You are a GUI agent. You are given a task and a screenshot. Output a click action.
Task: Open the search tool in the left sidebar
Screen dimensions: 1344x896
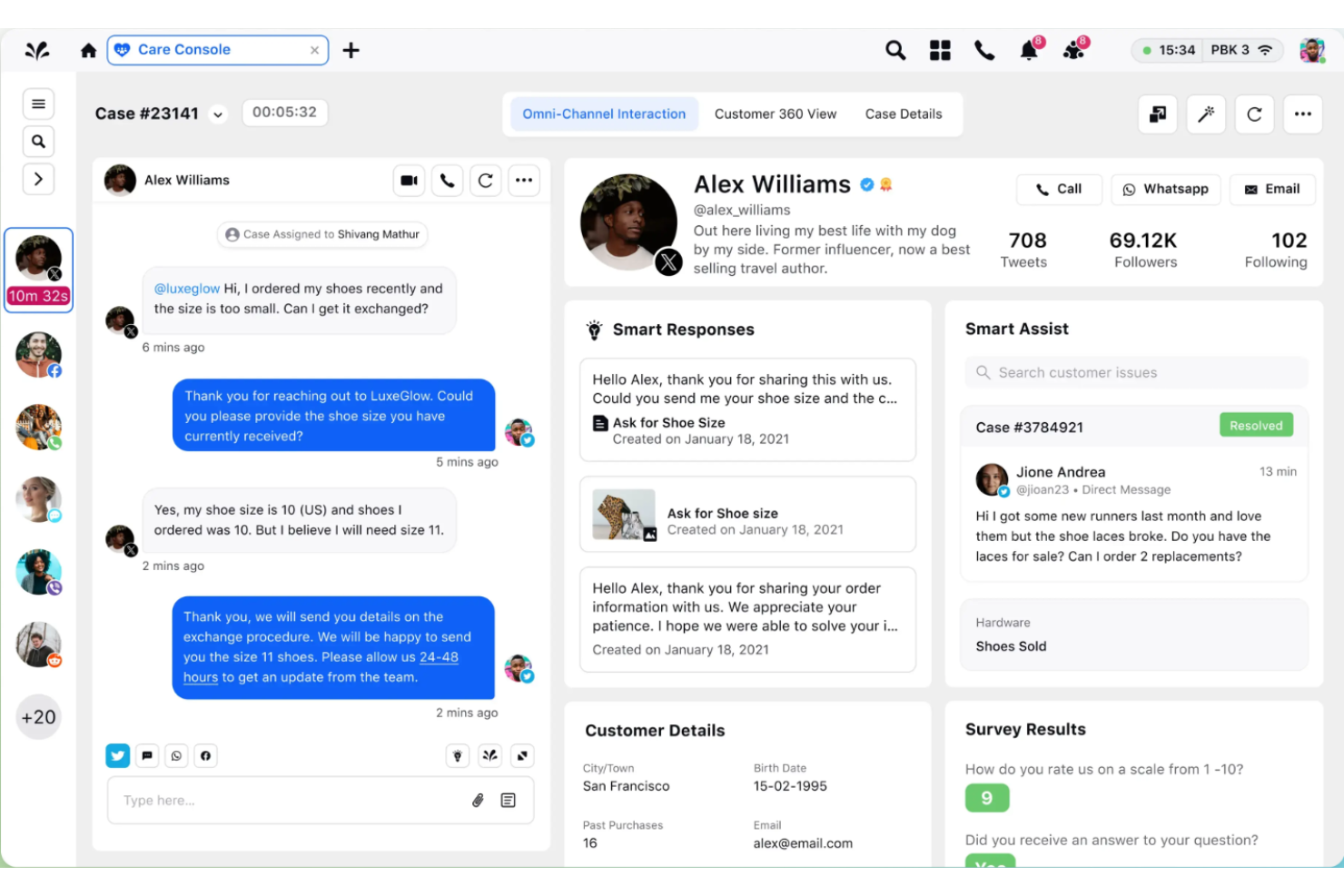pos(38,141)
